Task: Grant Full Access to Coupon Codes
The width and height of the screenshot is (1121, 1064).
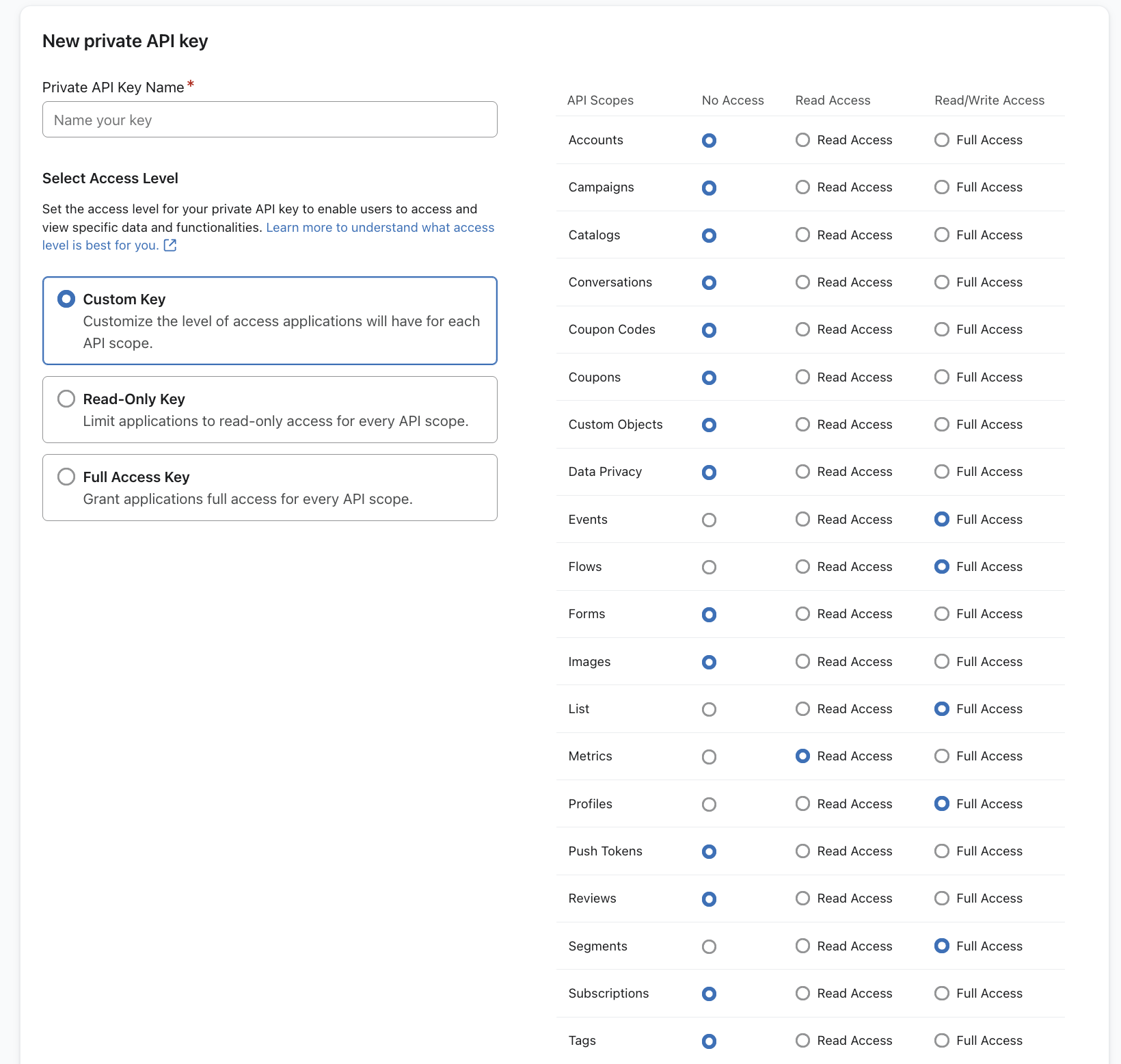Action: point(941,330)
